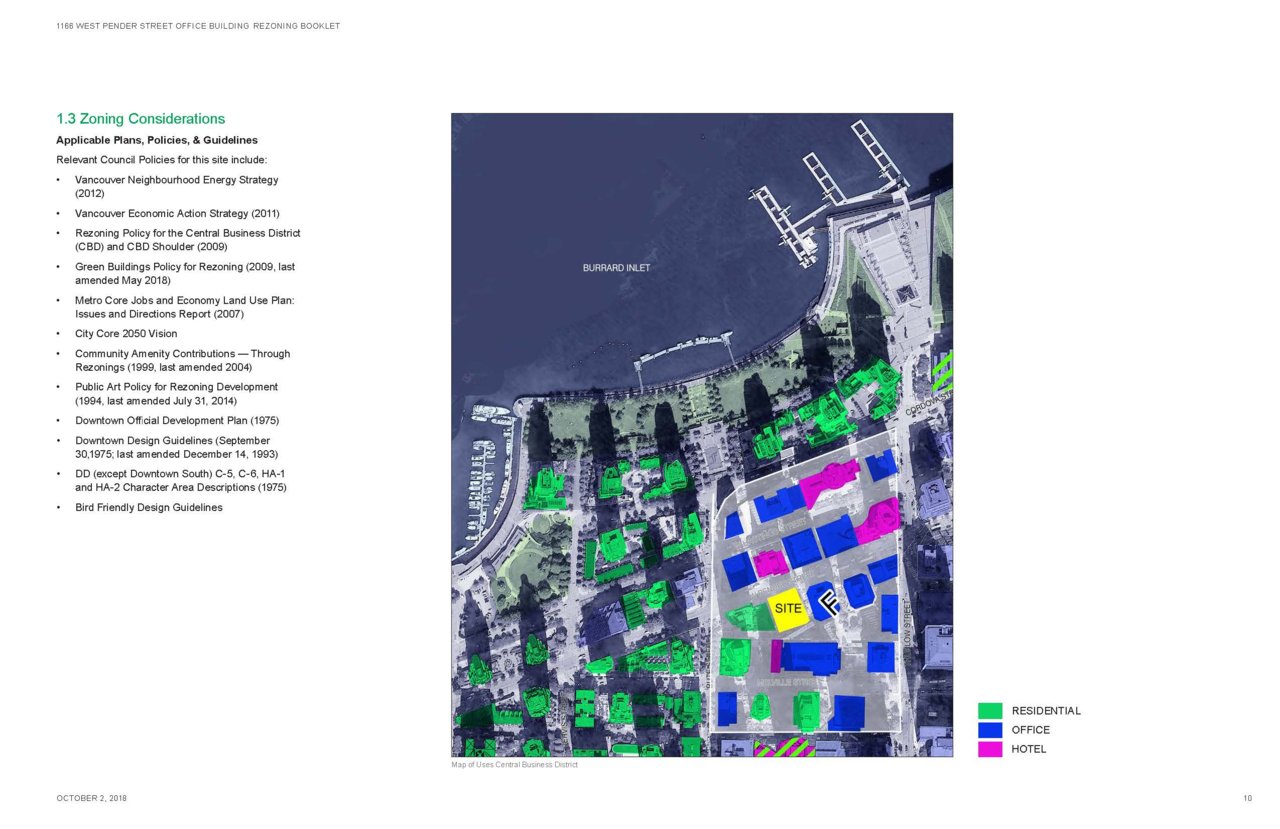Image resolution: width=1280 pixels, height=829 pixels.
Task: Click 'Downtown Official Development Plan (1975)' bullet
Action: coord(177,420)
